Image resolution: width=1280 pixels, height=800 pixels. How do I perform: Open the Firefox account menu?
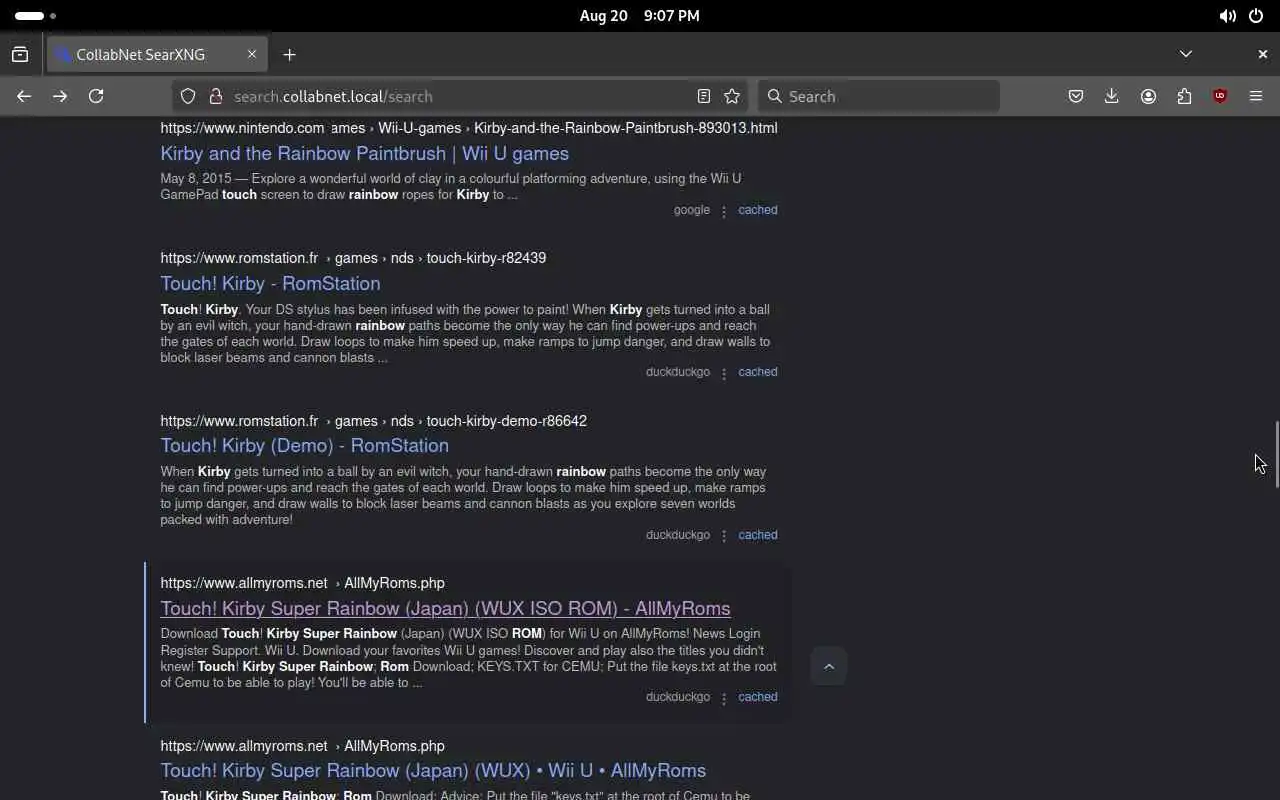tap(1148, 96)
